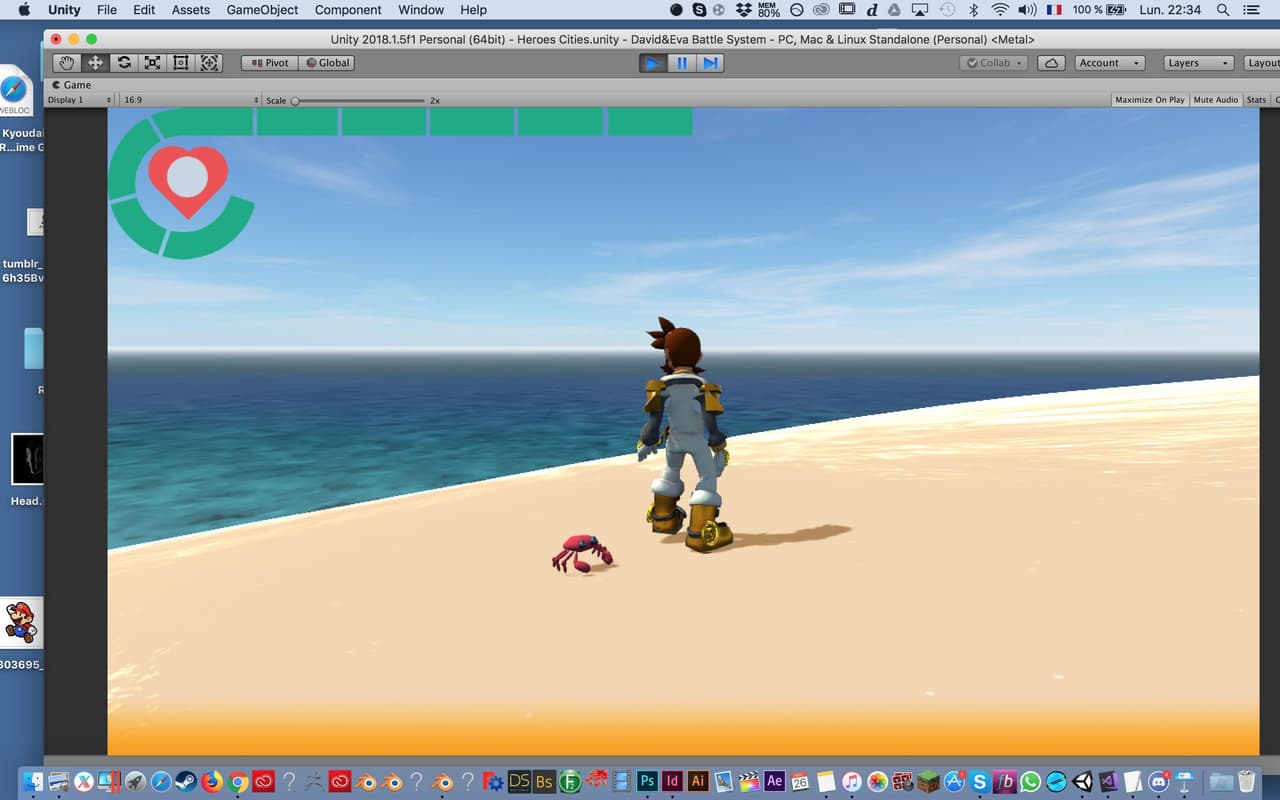Open the Assets menu
The height and width of the screenshot is (800, 1280).
[191, 10]
